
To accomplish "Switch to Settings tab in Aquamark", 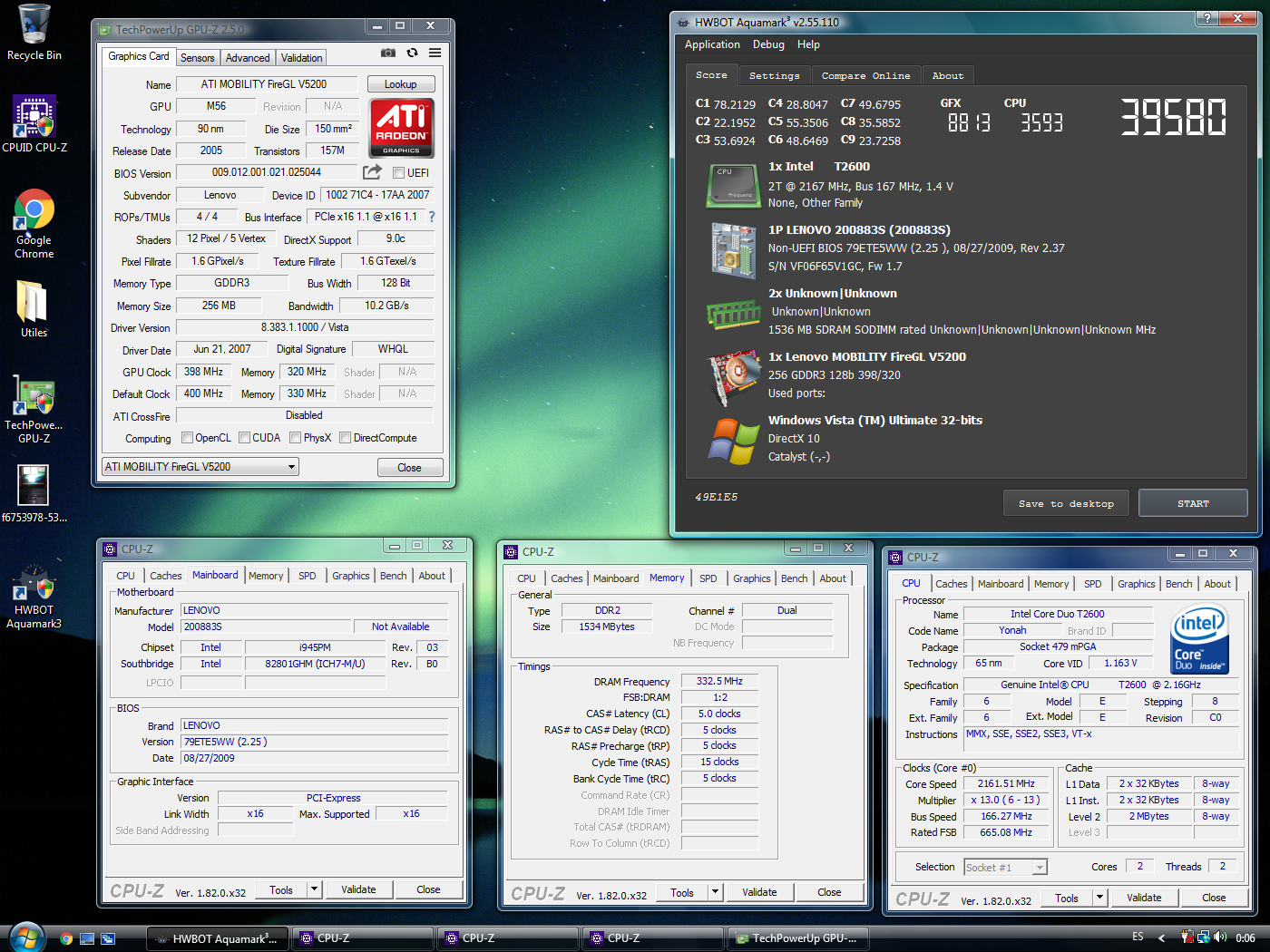I will [774, 76].
